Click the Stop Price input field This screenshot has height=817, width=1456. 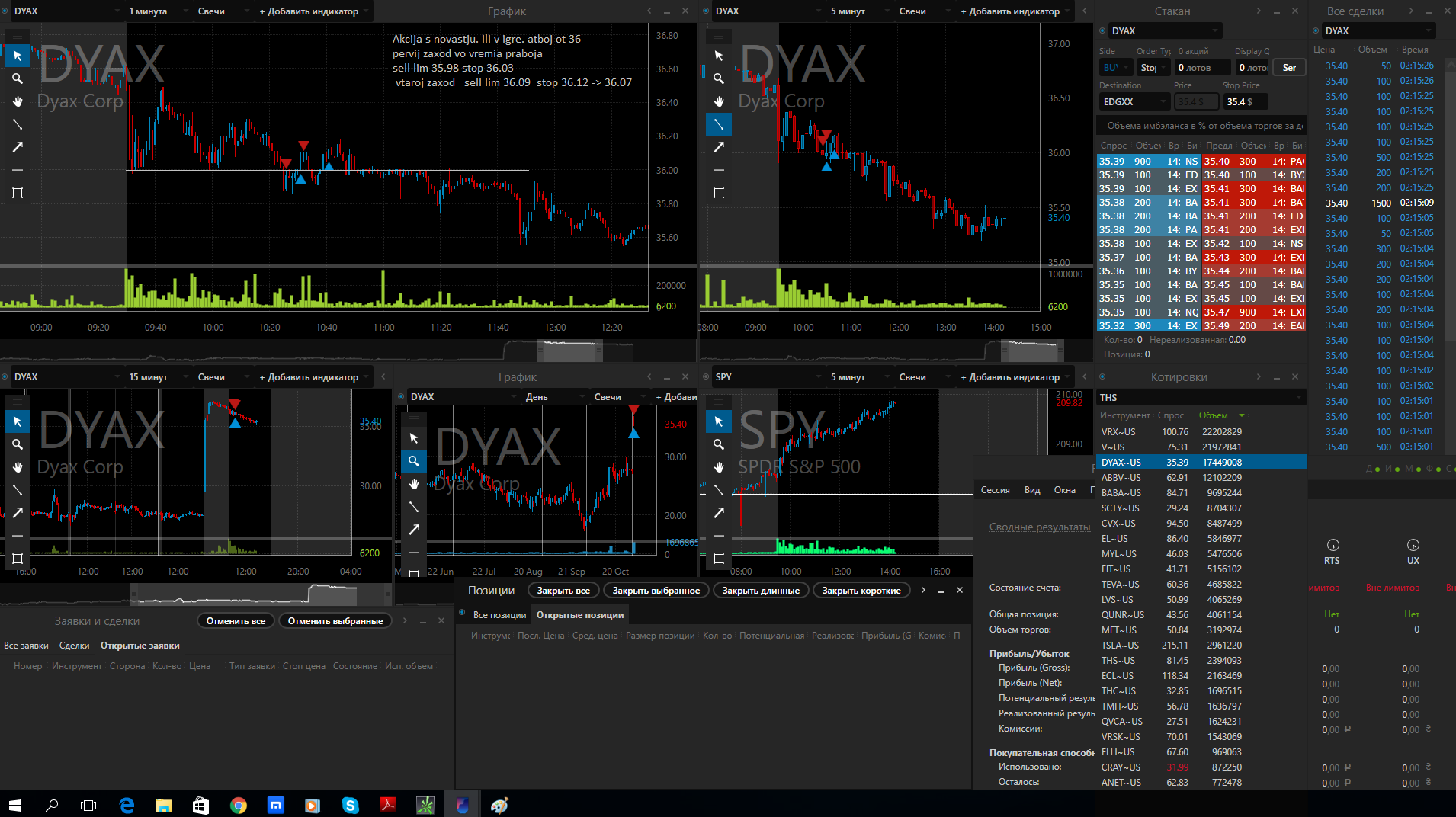1246,102
